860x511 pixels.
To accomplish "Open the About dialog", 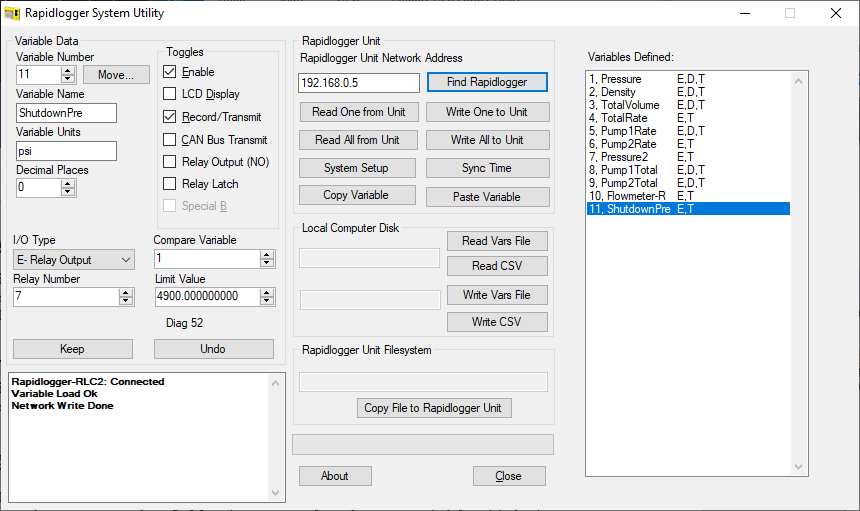I will [x=335, y=476].
